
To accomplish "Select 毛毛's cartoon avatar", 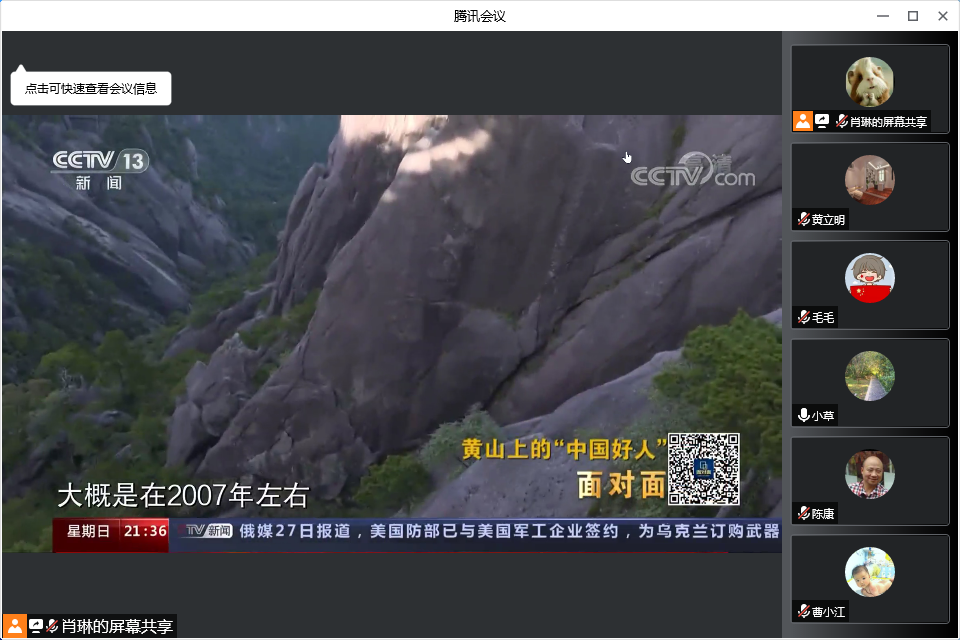I will 869,278.
